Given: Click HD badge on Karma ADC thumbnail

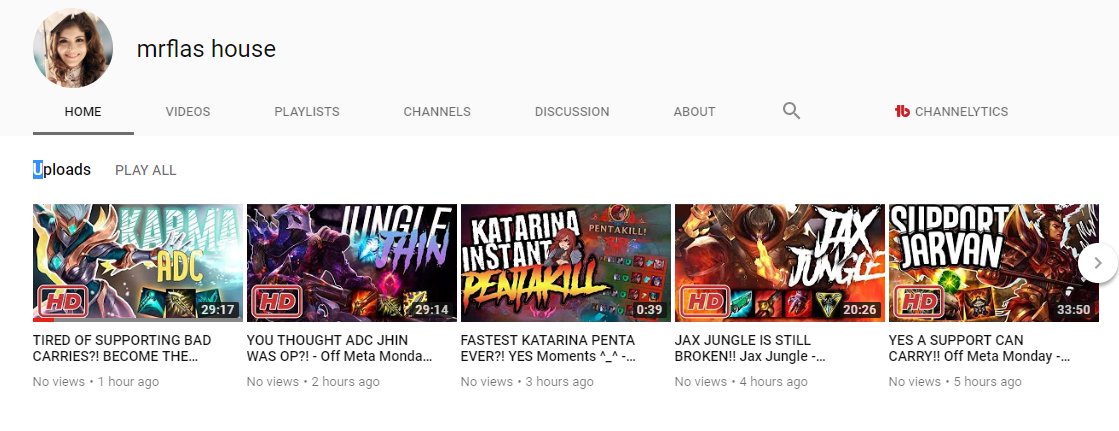Looking at the screenshot, I should [63, 302].
